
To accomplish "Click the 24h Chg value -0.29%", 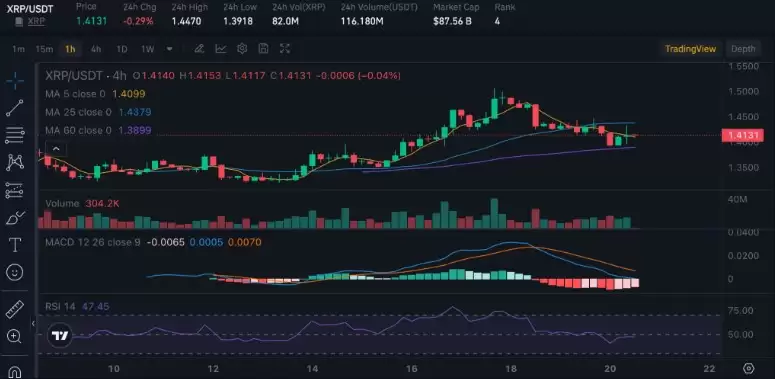I will tap(139, 21).
